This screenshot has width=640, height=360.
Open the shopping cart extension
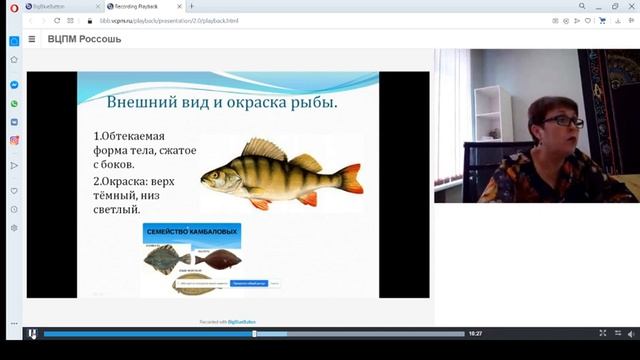coord(602,21)
